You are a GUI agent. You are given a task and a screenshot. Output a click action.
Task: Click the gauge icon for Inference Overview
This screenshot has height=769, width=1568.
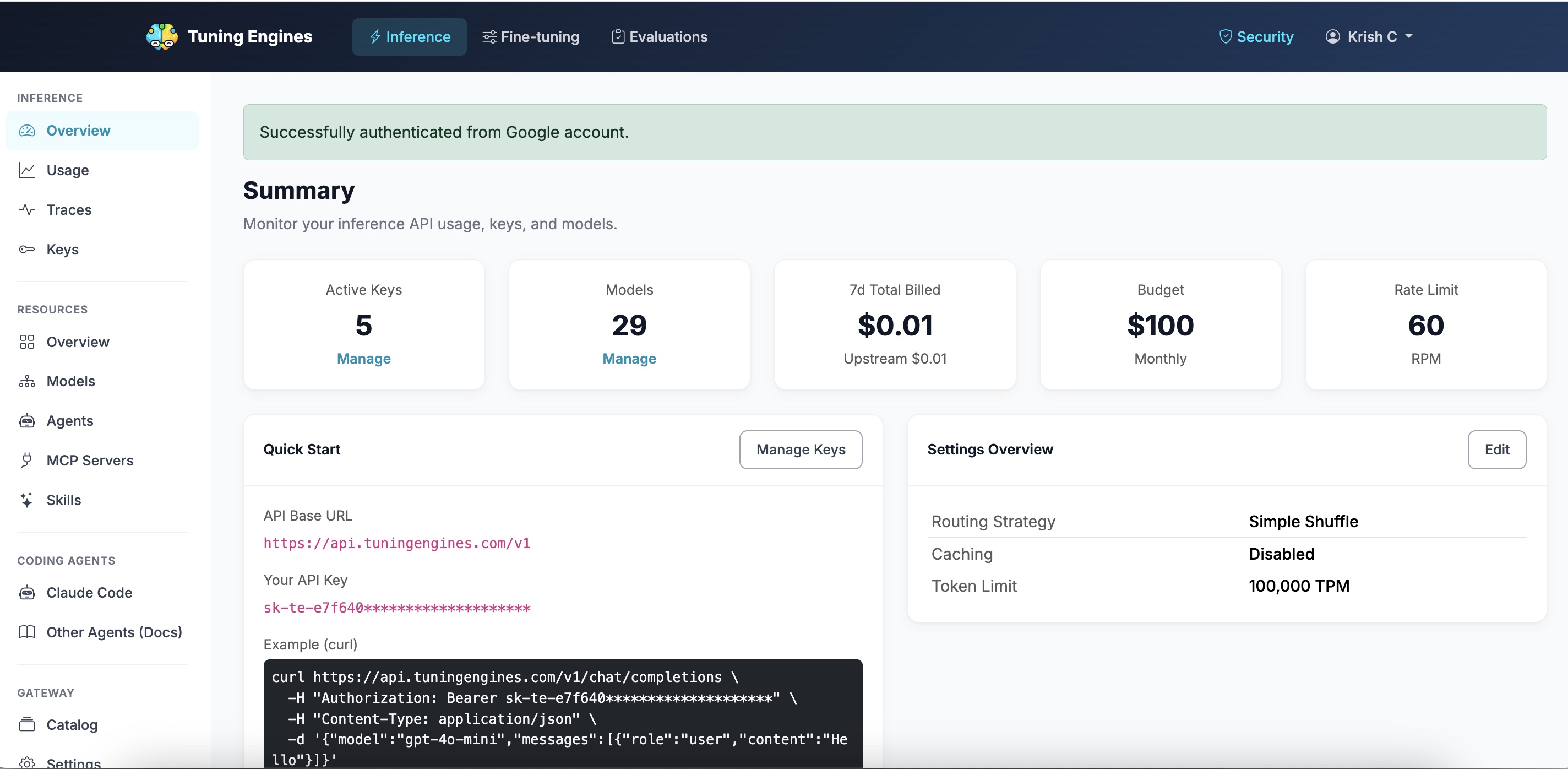27,131
